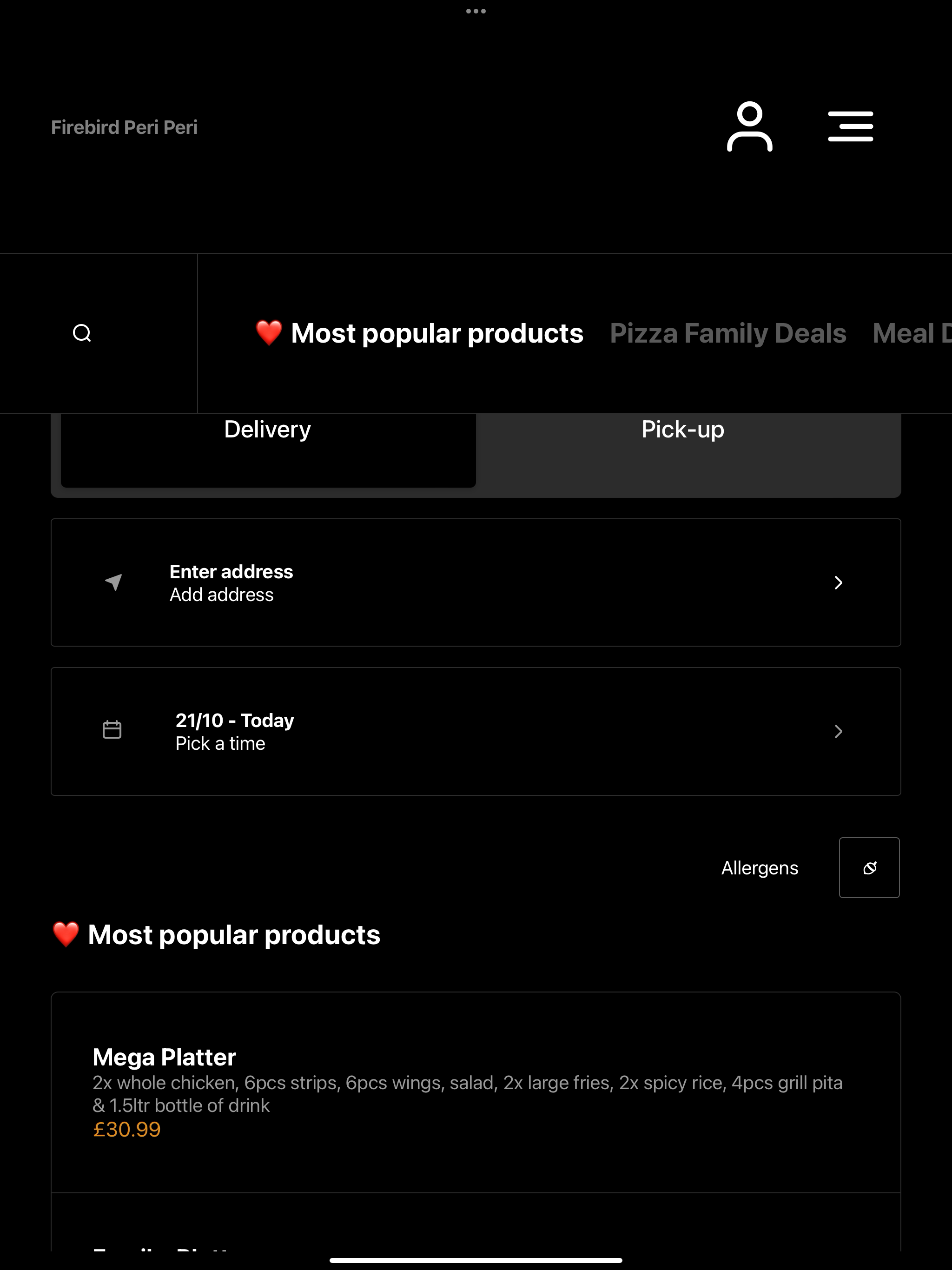Click the £30.99 price
Image resolution: width=952 pixels, height=1270 pixels.
(127, 1129)
